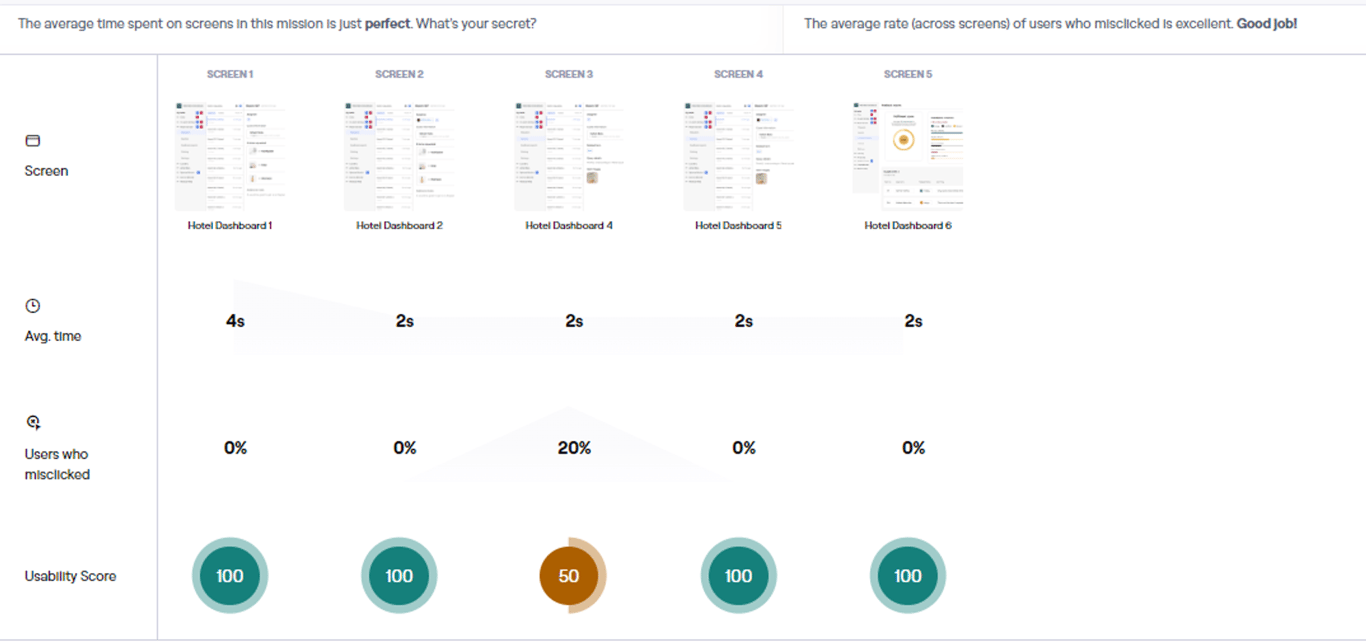Select the SCREEN 5 column header
The width and height of the screenshot is (1366, 644).
tap(908, 74)
